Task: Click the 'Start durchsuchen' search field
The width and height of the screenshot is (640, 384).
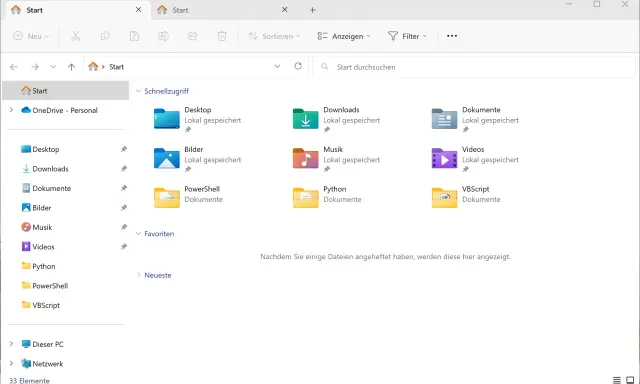Action: click(474, 67)
